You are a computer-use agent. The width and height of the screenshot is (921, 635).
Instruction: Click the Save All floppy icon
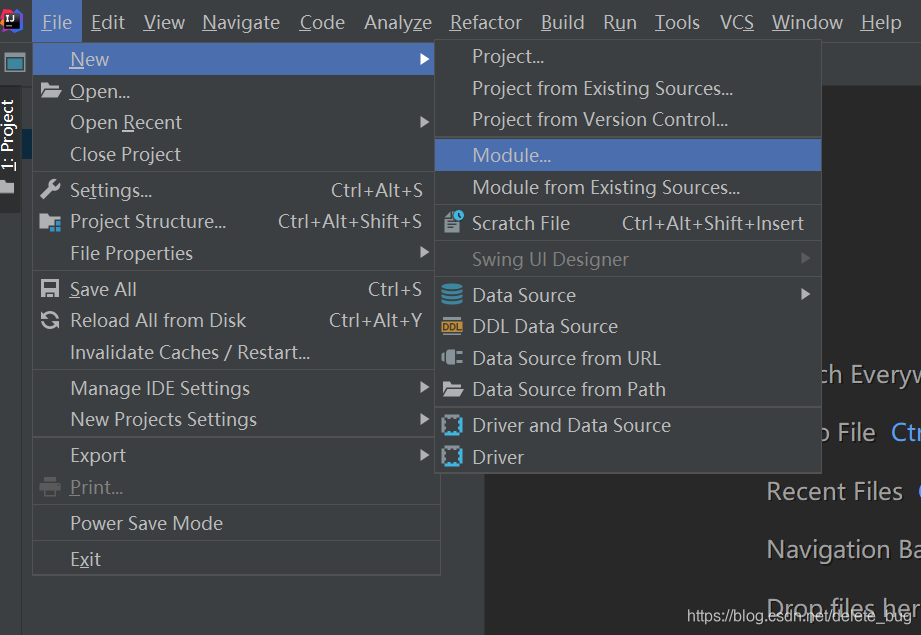pyautogui.click(x=50, y=289)
